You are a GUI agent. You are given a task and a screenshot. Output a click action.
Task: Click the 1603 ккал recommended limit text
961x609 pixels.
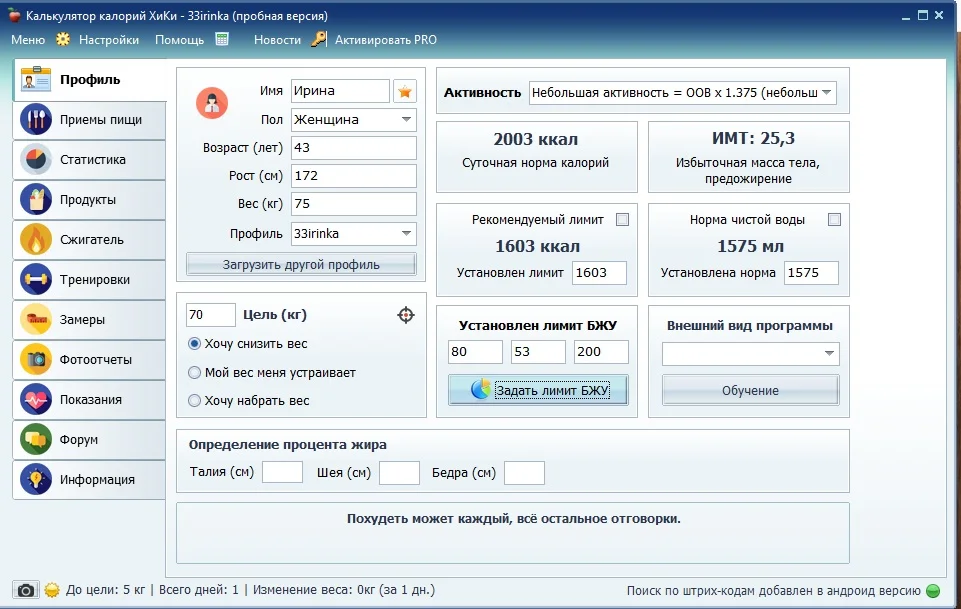pyautogui.click(x=537, y=246)
